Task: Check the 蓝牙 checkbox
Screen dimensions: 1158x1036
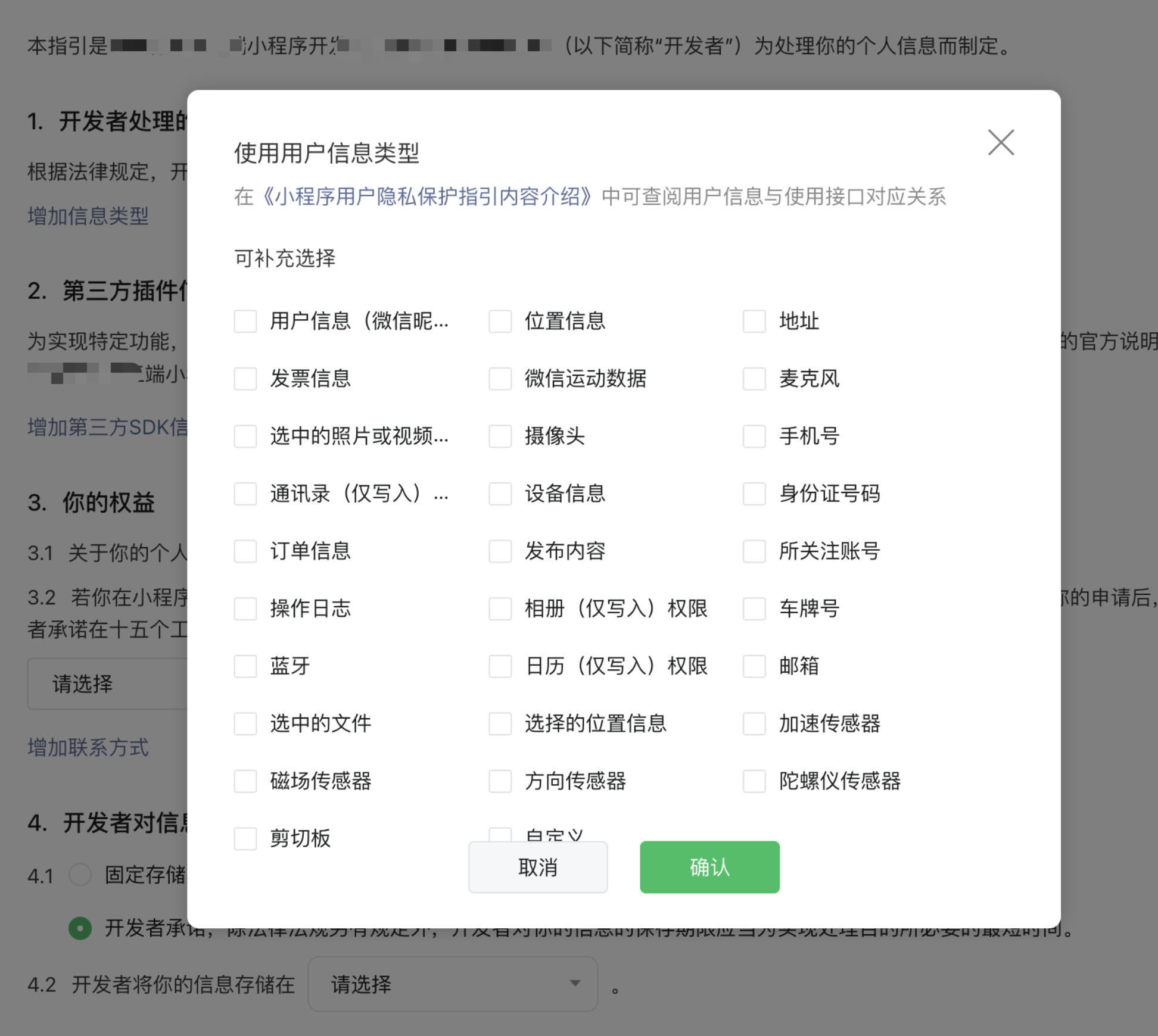Action: [x=245, y=666]
